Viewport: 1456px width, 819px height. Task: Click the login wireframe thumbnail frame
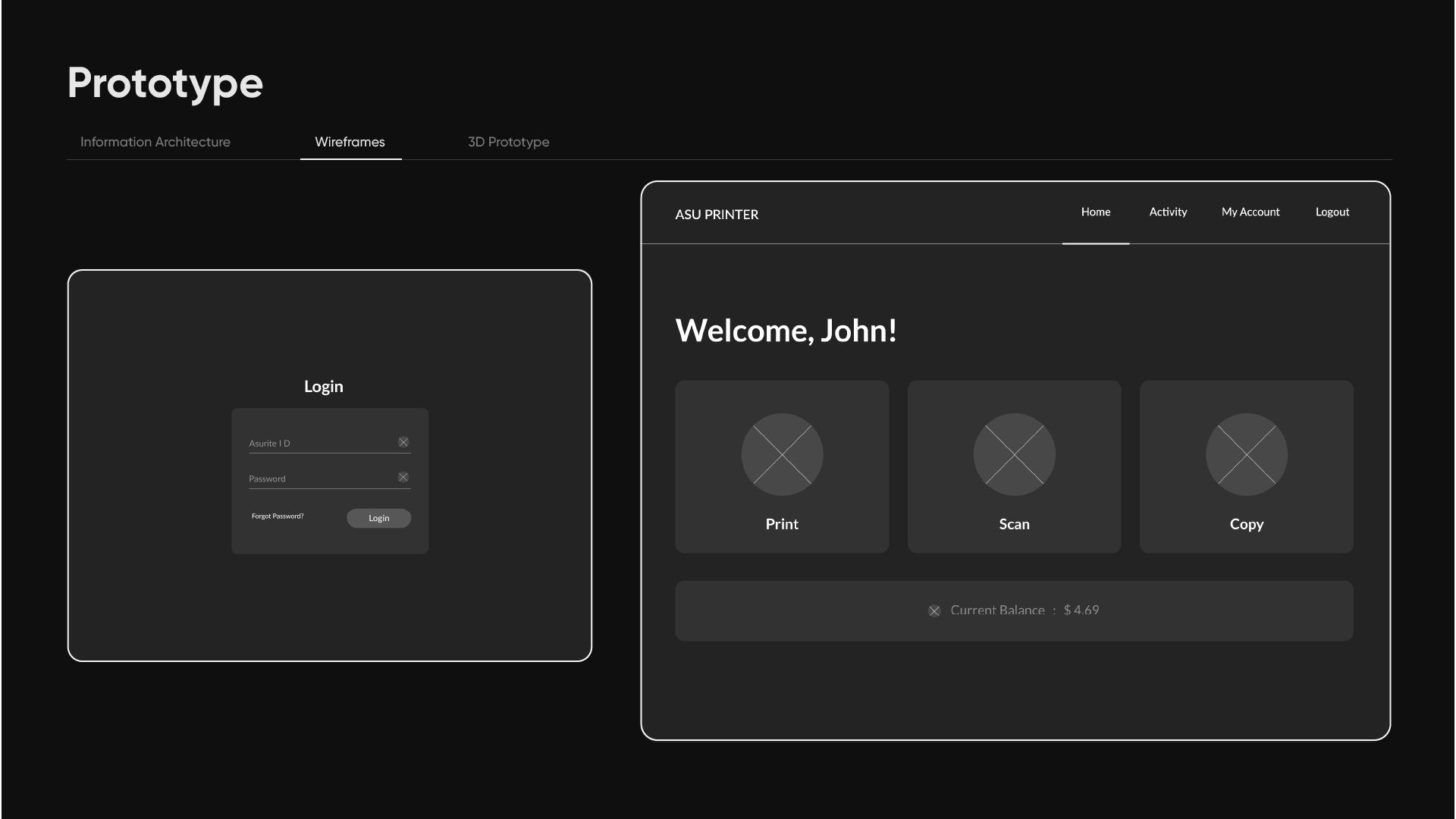pos(329,607)
